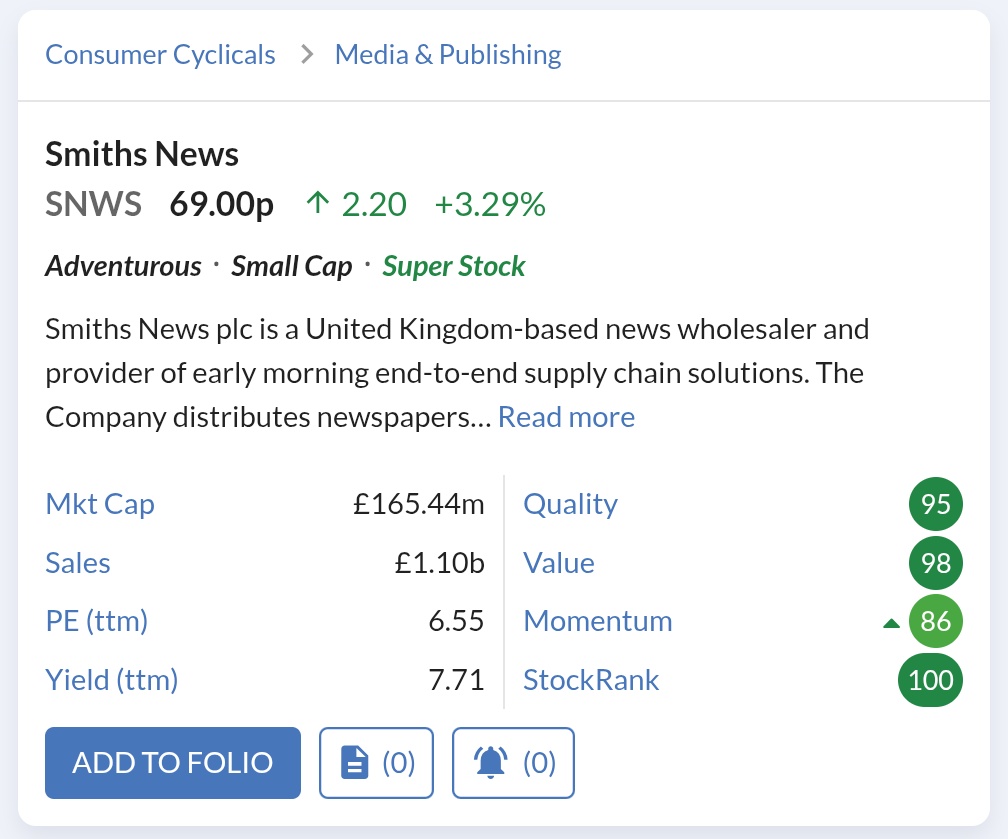Click the breadcrumb chevron separator
Viewport: 1008px width, 839px height.
point(307,55)
